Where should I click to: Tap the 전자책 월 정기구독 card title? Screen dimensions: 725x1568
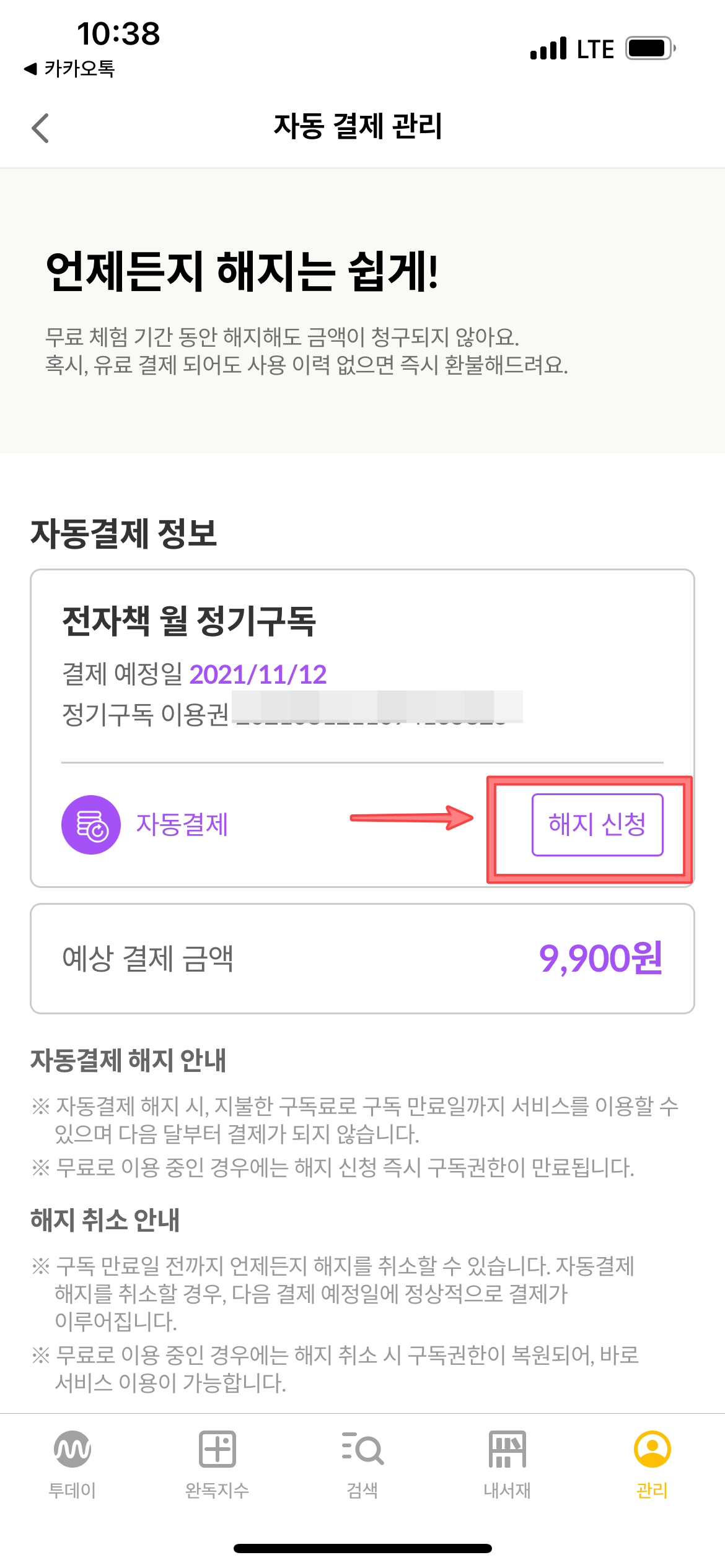(x=189, y=621)
